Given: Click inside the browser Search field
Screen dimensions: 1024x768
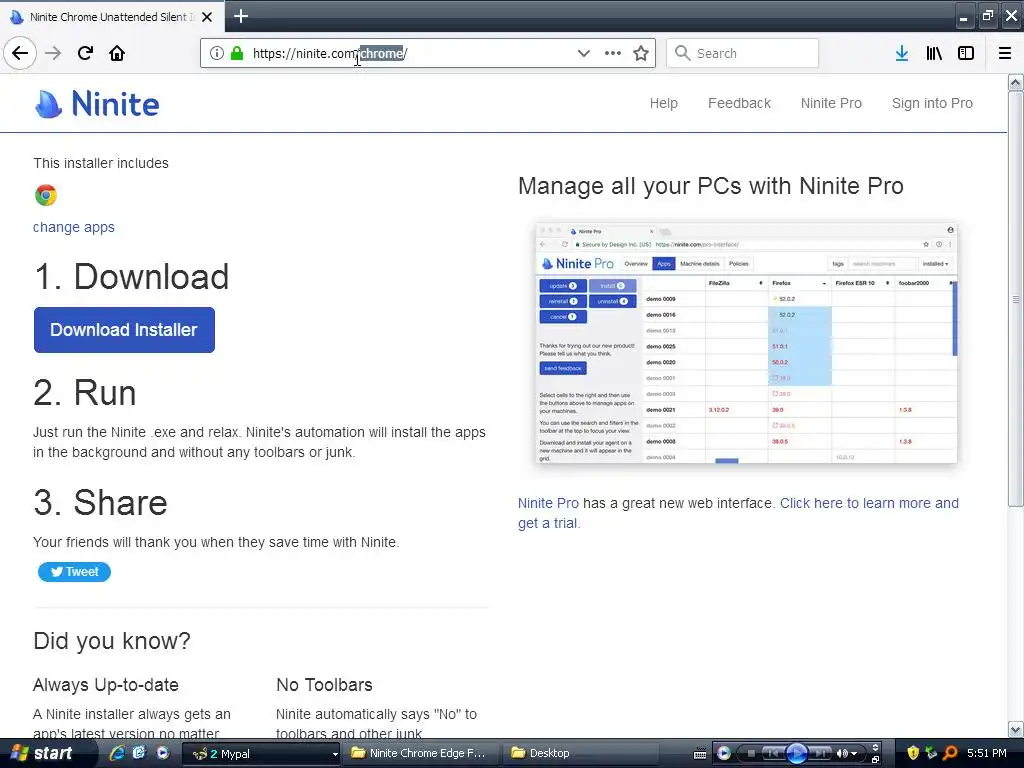Looking at the screenshot, I should 743,53.
